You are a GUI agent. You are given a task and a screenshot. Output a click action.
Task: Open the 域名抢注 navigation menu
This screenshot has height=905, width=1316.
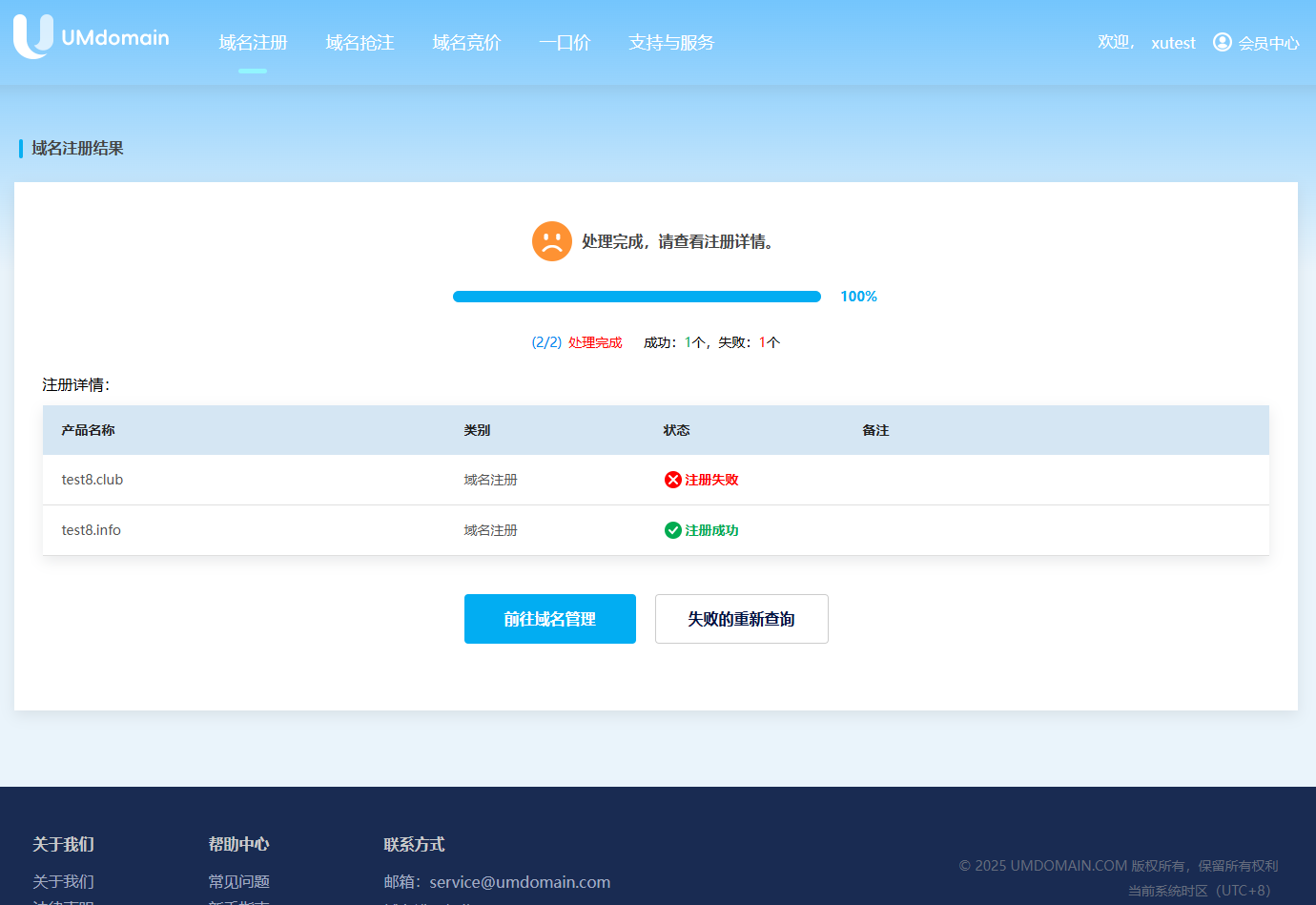tap(360, 43)
